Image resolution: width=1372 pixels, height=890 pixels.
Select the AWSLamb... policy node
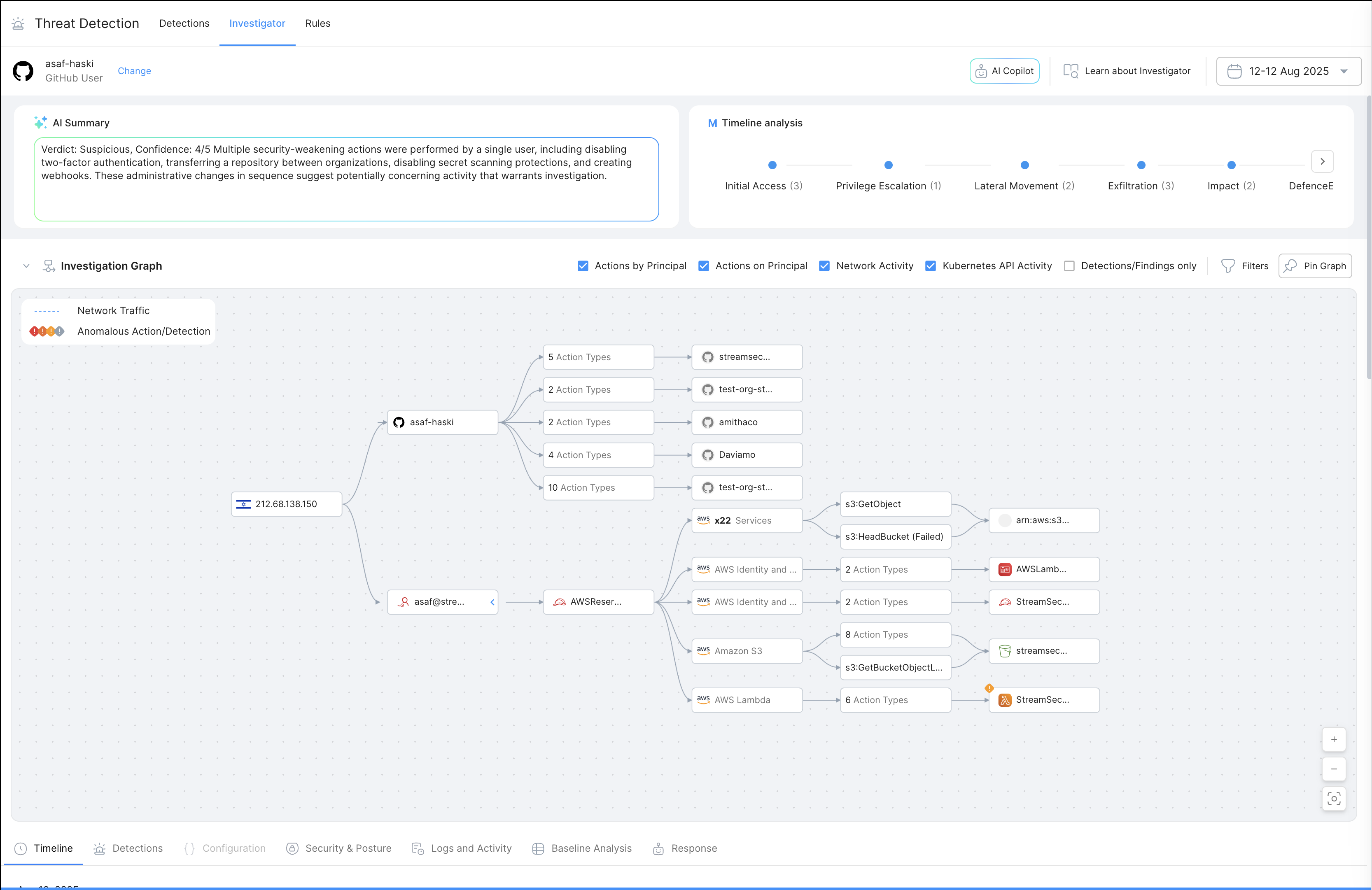tap(1044, 569)
